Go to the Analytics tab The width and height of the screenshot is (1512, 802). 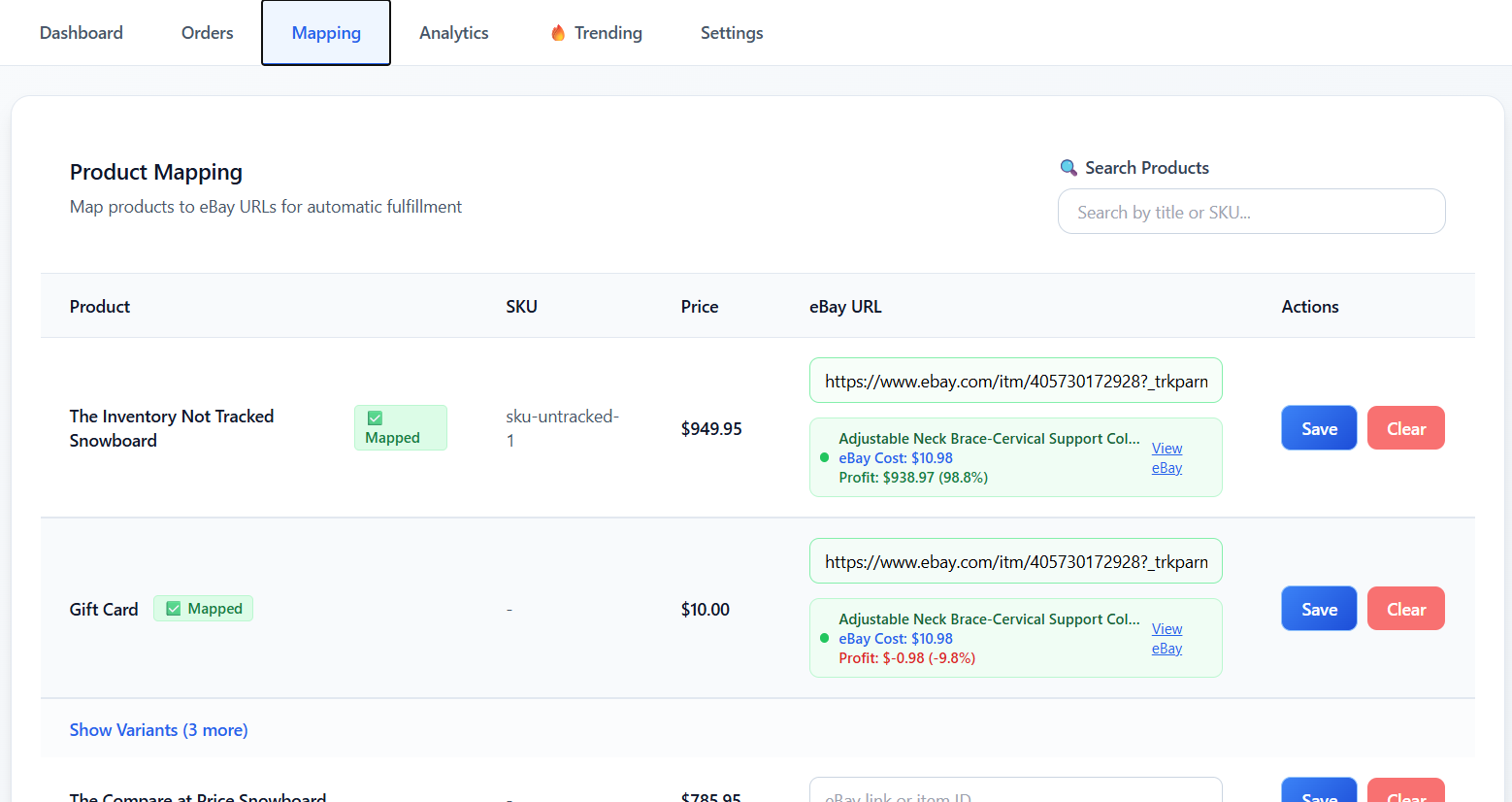(453, 33)
